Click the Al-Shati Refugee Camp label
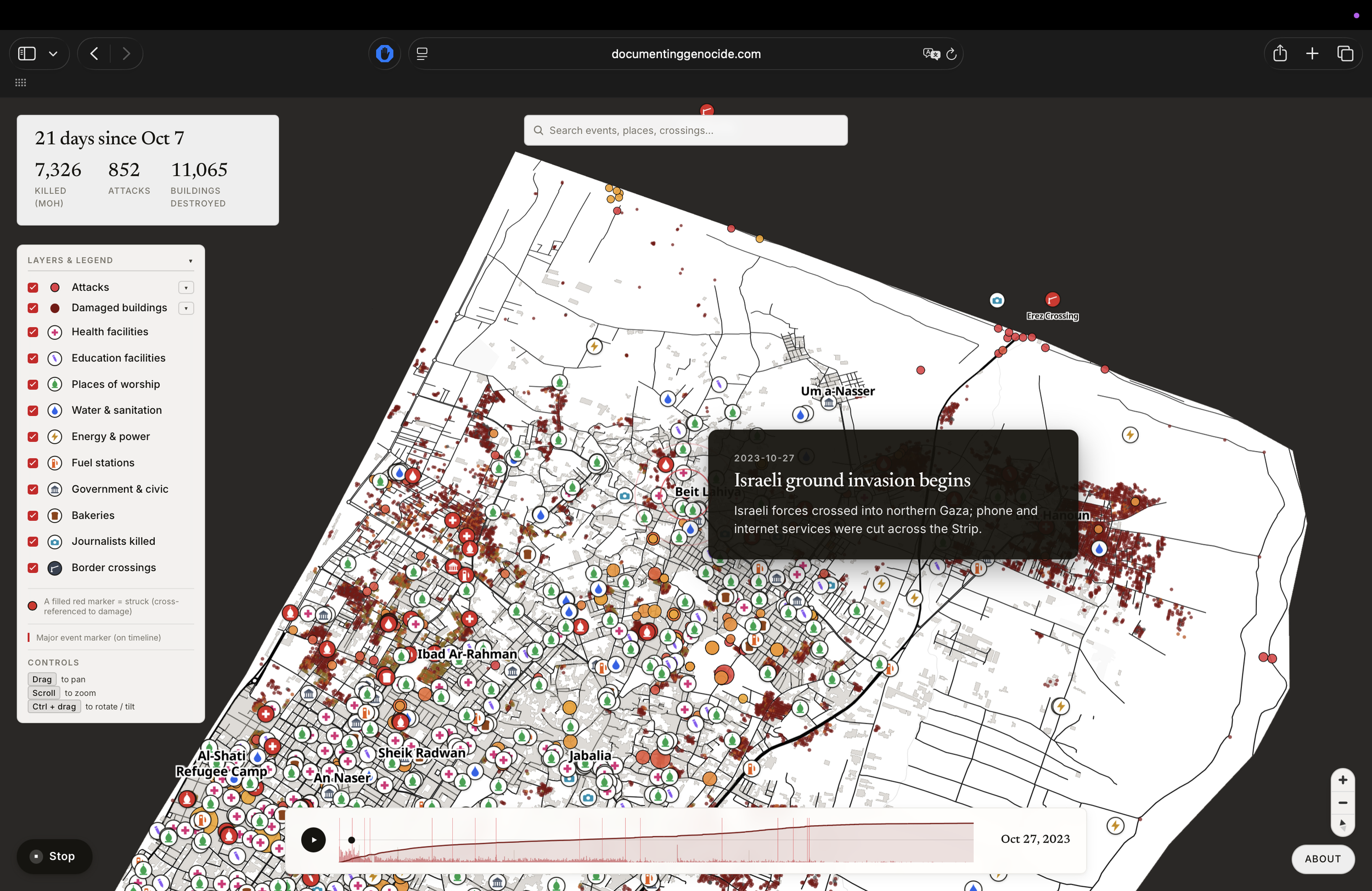 click(221, 763)
